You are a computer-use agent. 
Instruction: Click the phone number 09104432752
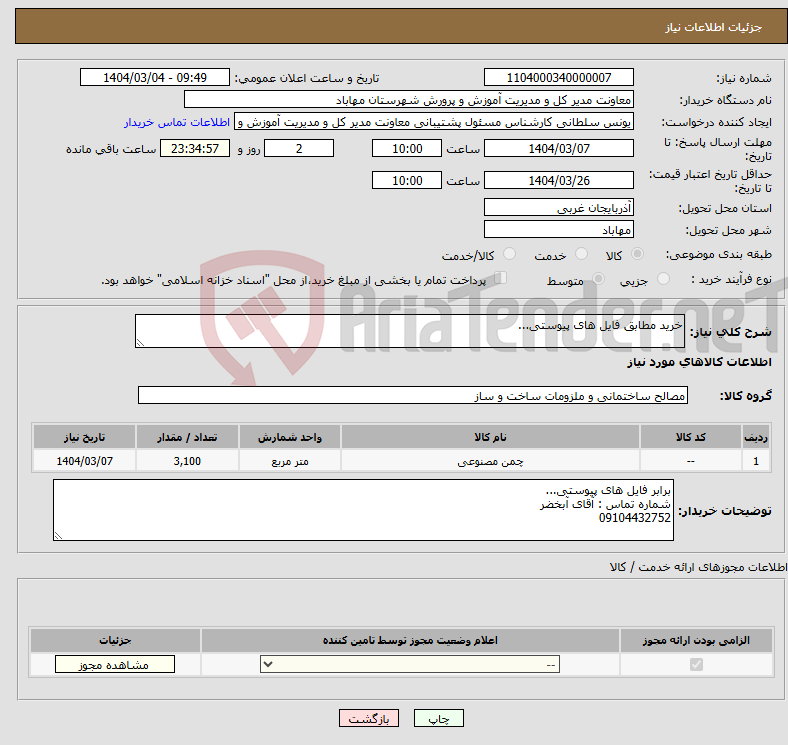click(635, 518)
